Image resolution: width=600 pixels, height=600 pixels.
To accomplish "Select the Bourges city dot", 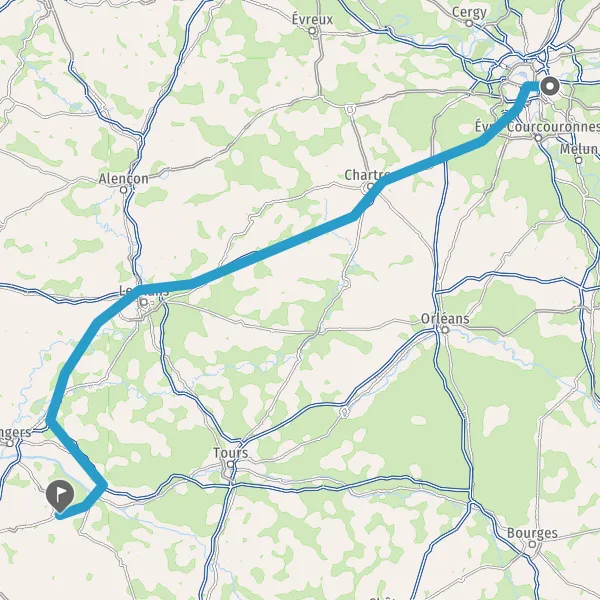I will click(532, 544).
